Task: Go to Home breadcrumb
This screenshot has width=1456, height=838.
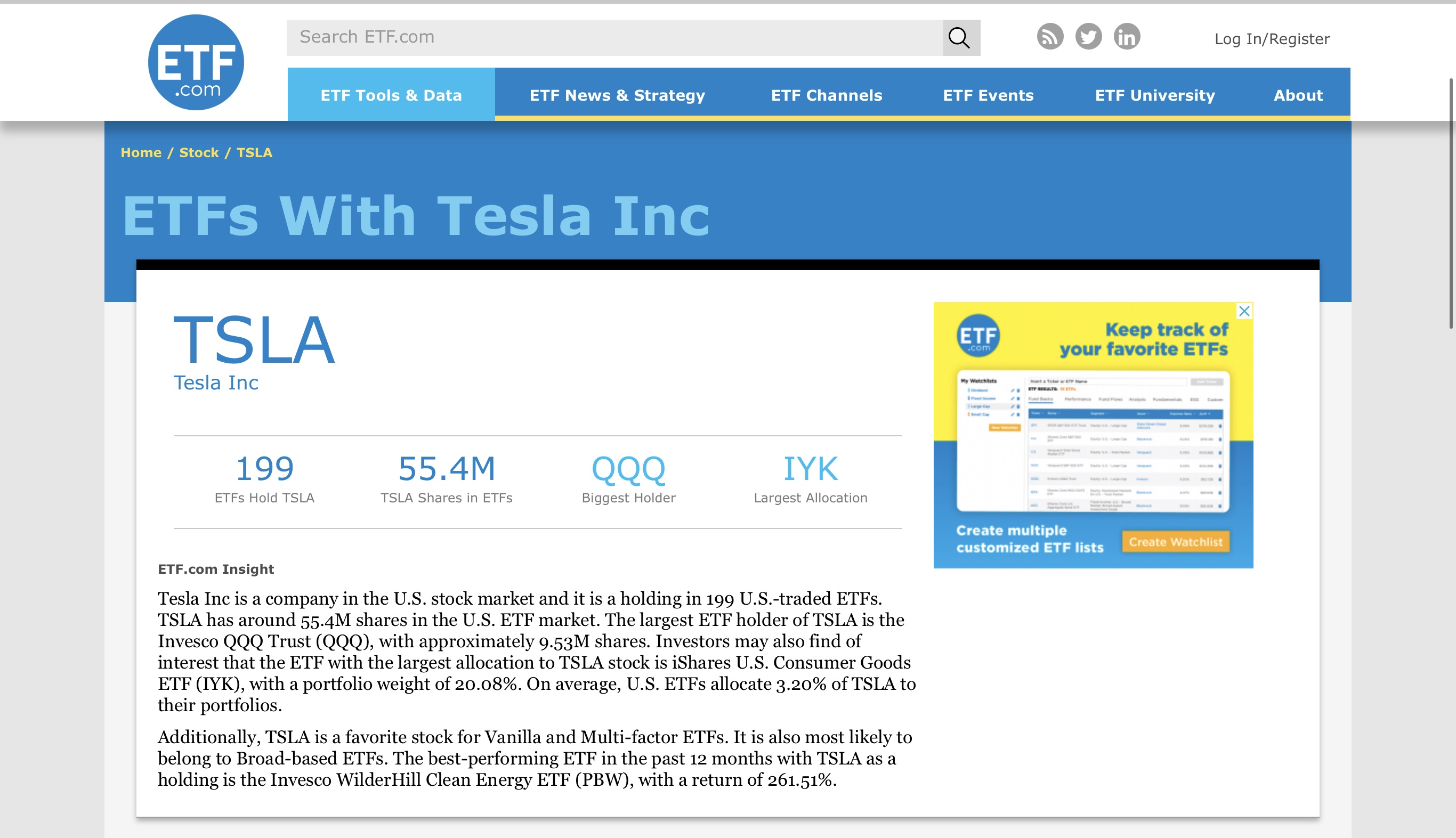Action: [x=141, y=152]
